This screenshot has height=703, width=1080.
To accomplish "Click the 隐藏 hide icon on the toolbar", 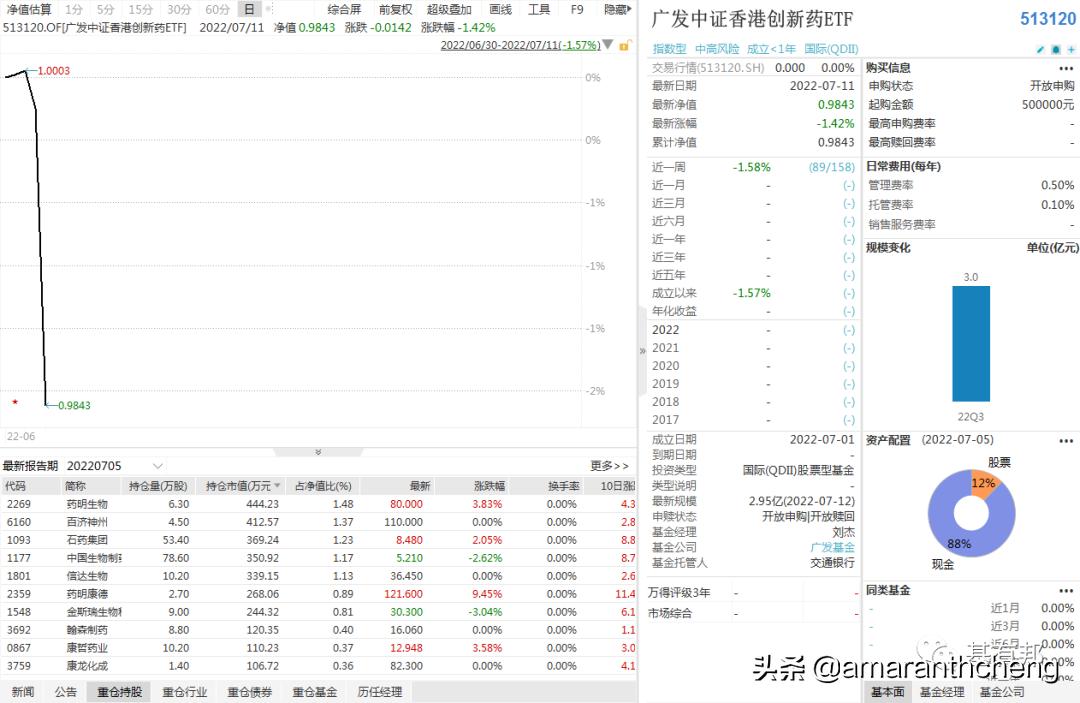I will pyautogui.click(x=614, y=9).
